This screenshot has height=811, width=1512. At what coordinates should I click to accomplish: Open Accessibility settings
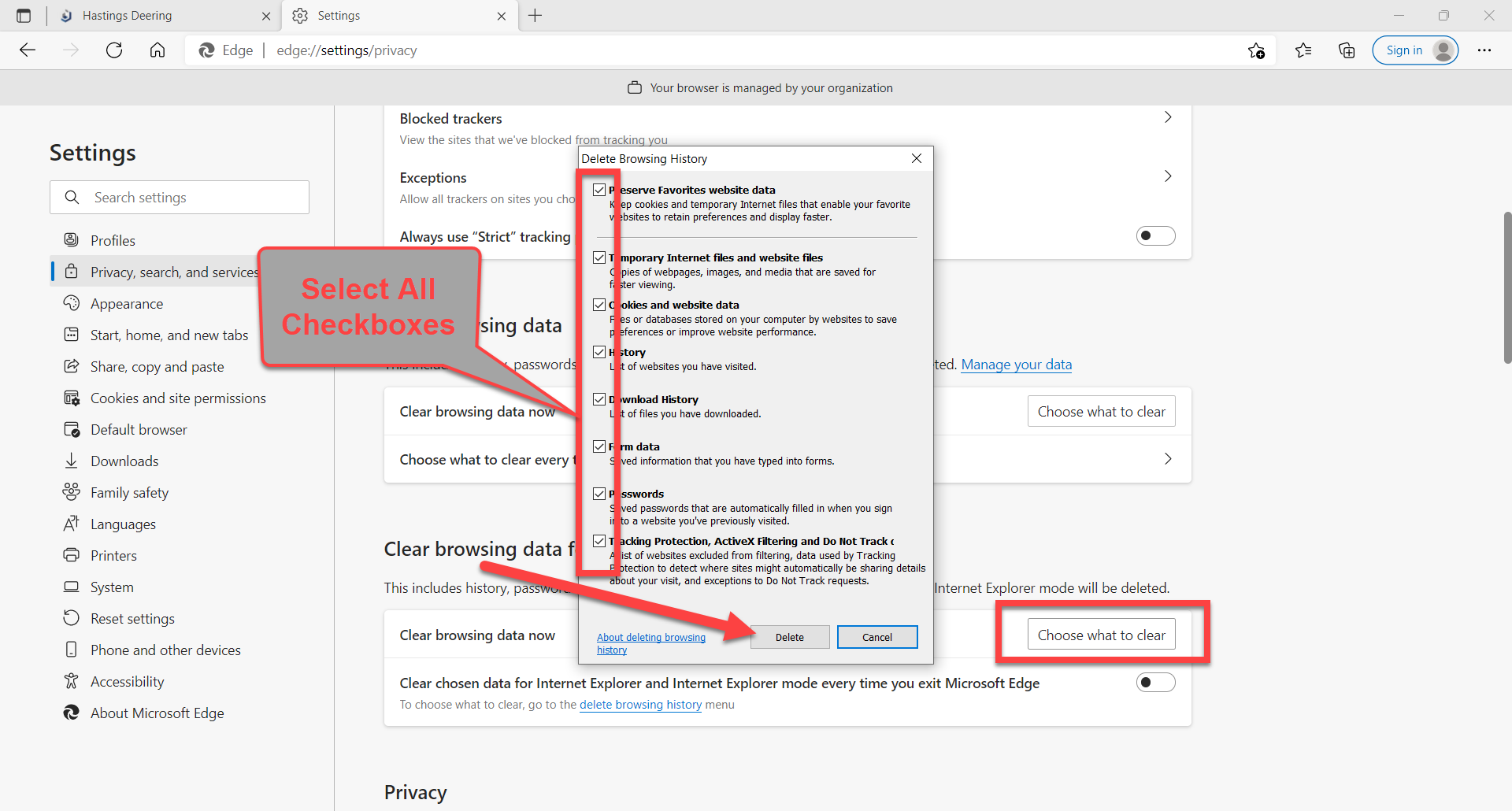(x=127, y=681)
